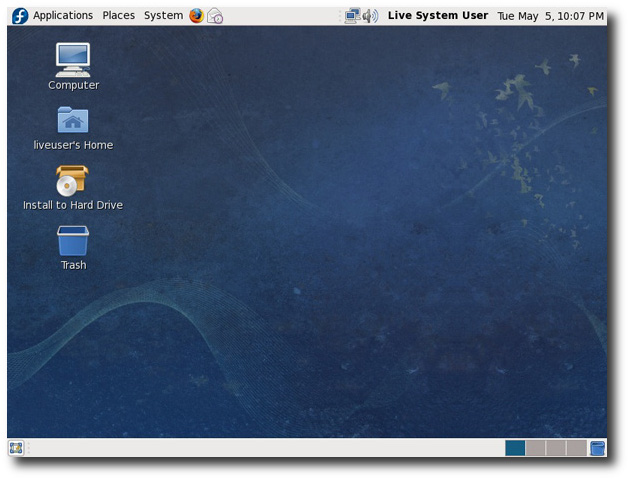The width and height of the screenshot is (630, 480).
Task: Open the network connection indicator
Action: point(352,16)
